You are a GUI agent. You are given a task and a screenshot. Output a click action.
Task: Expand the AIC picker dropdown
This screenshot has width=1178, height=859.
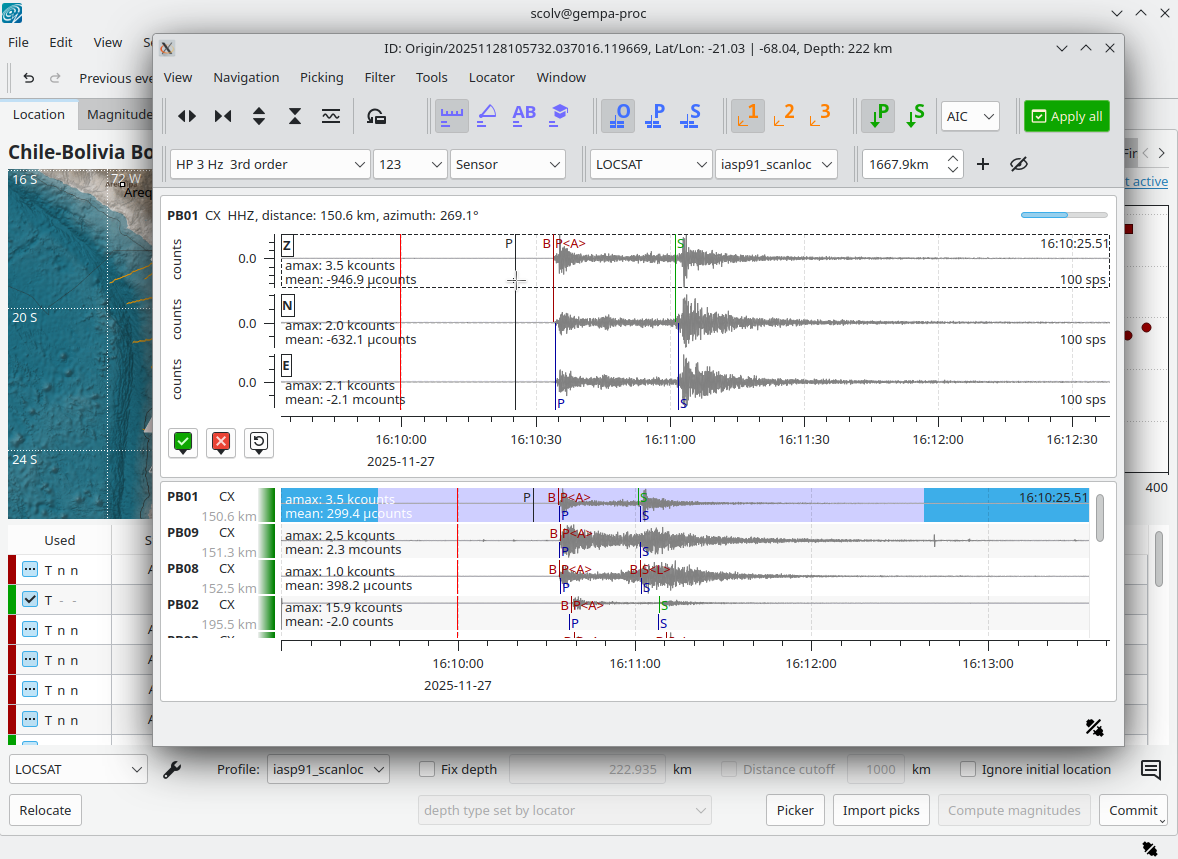[970, 116]
